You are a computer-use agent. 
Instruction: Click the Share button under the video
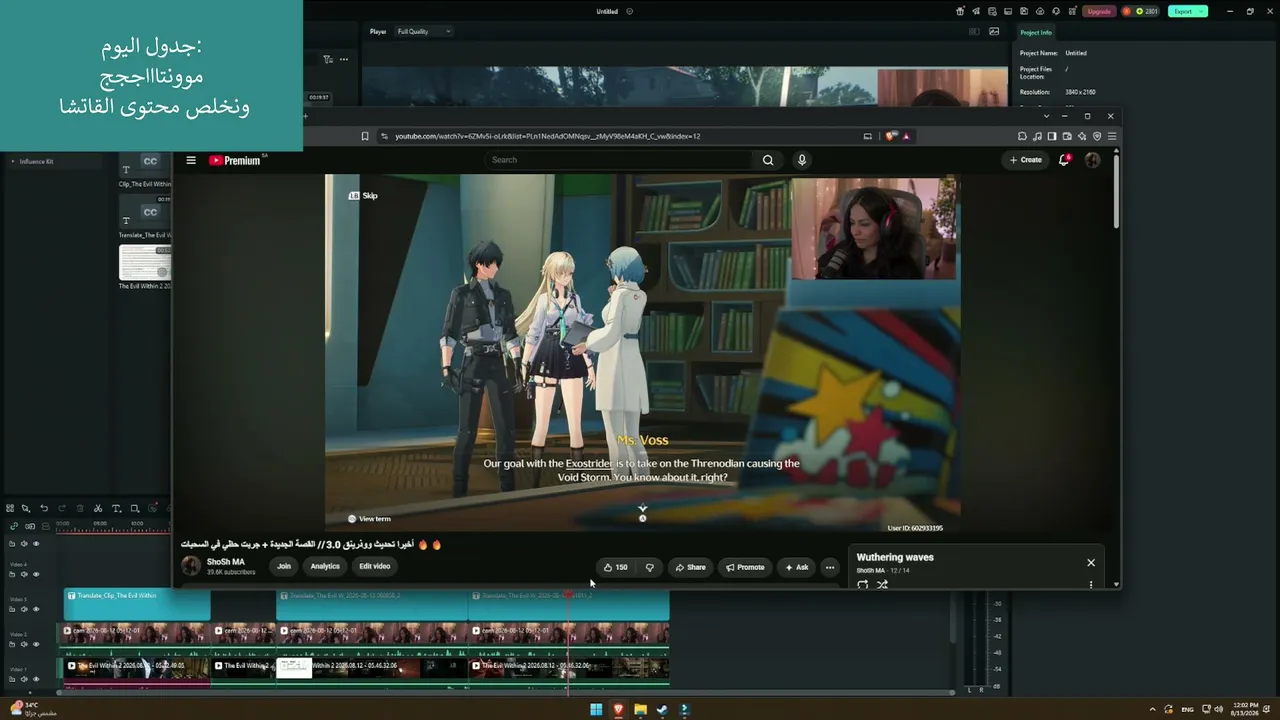click(x=690, y=567)
